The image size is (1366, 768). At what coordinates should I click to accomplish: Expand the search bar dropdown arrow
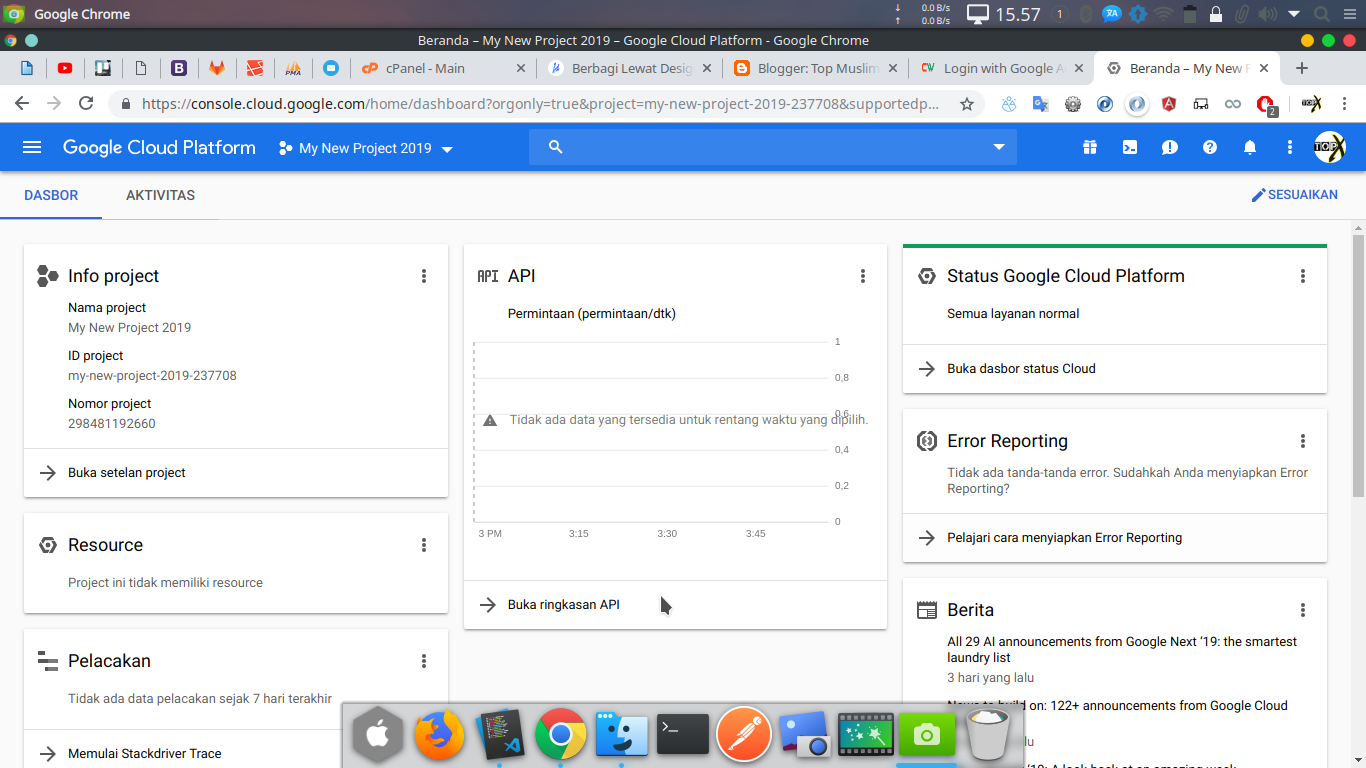click(997, 148)
